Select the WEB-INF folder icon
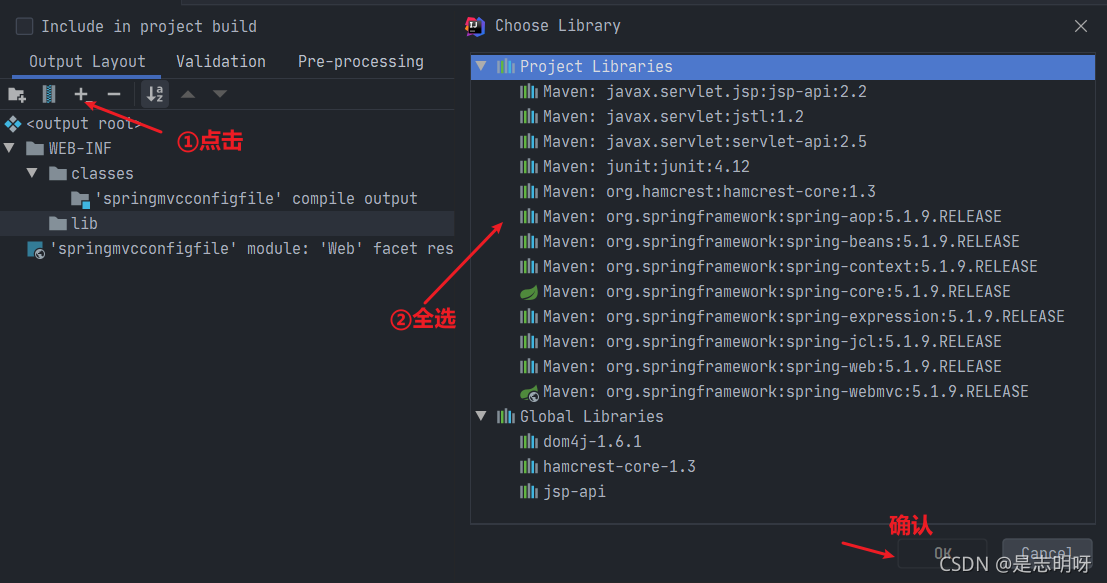Screen dimensions: 1107x583 35,148
